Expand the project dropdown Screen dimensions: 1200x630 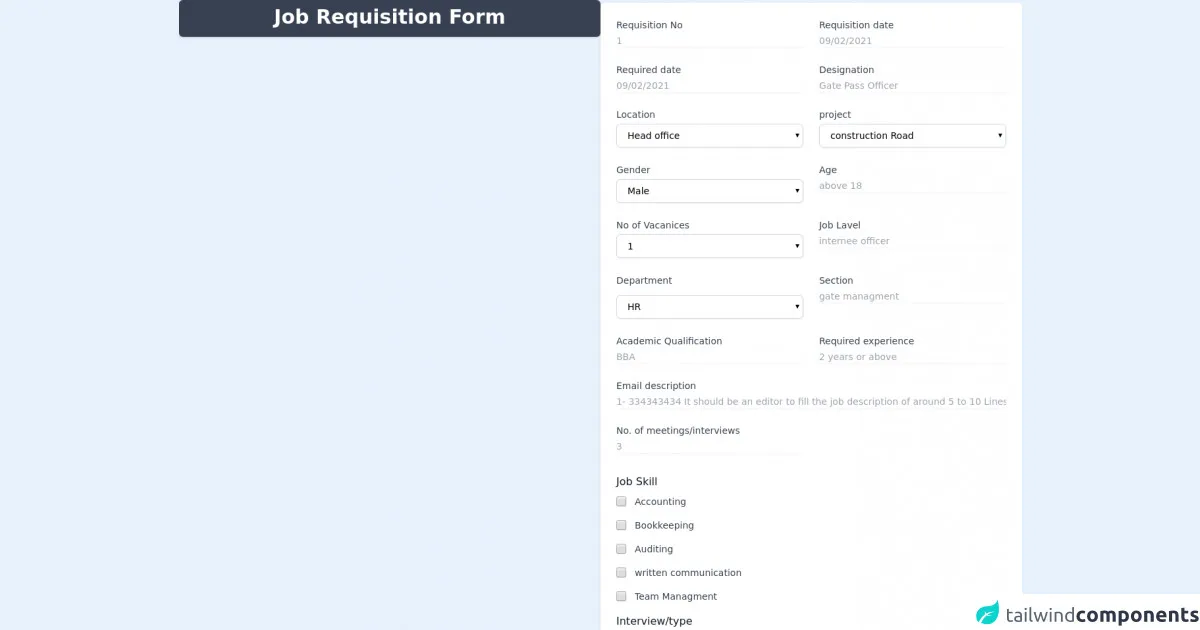(x=912, y=136)
